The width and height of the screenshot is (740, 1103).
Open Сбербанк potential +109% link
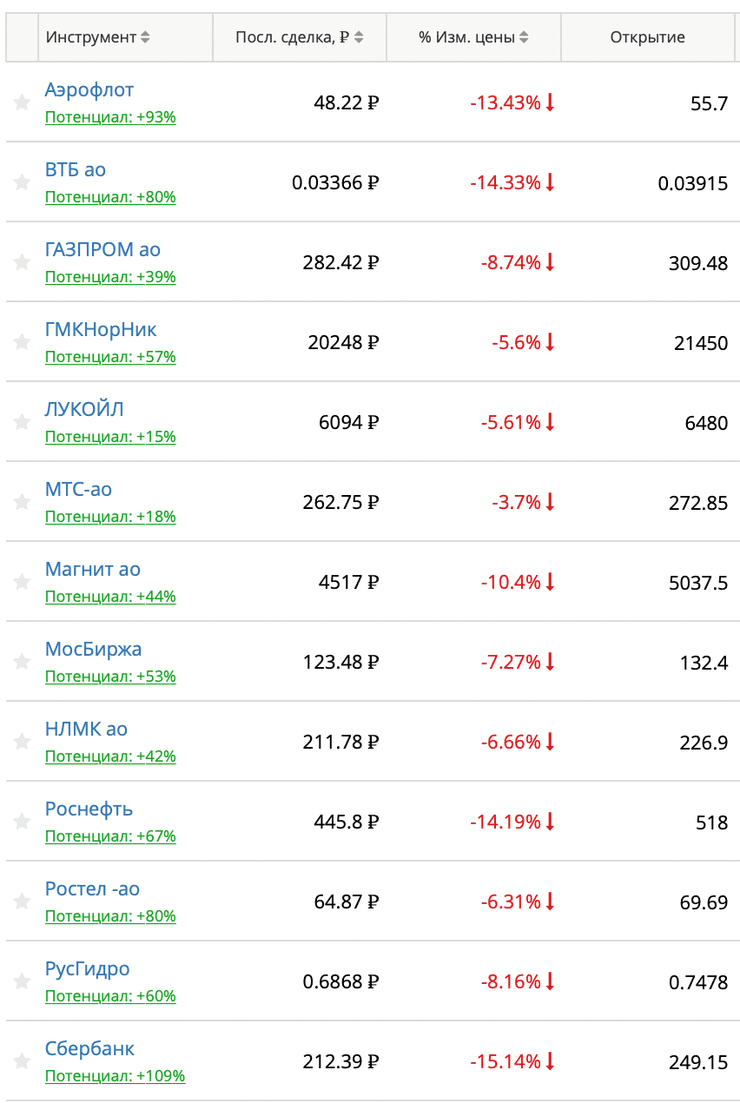point(115,1076)
